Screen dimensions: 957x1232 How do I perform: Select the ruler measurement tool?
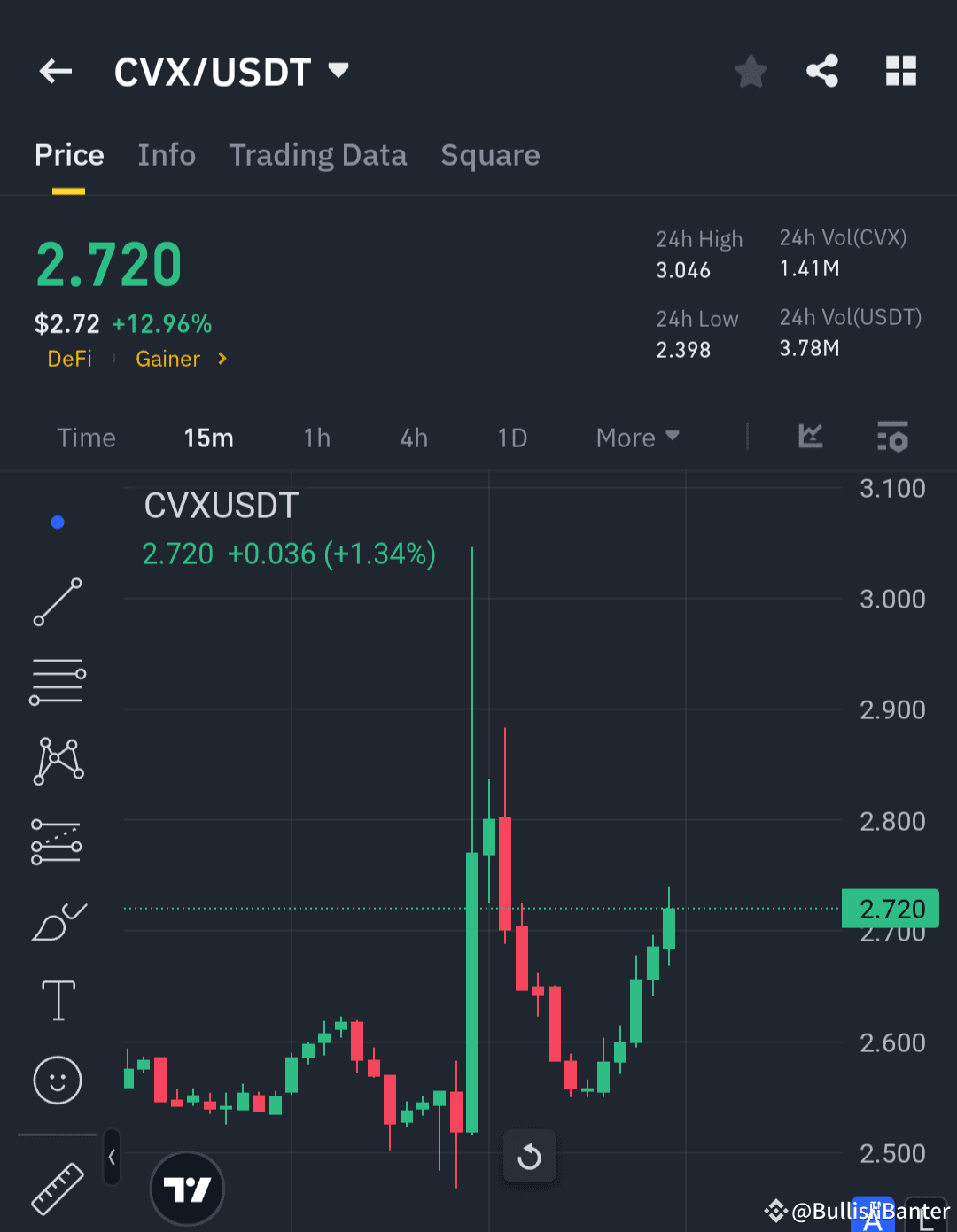tap(57, 1189)
